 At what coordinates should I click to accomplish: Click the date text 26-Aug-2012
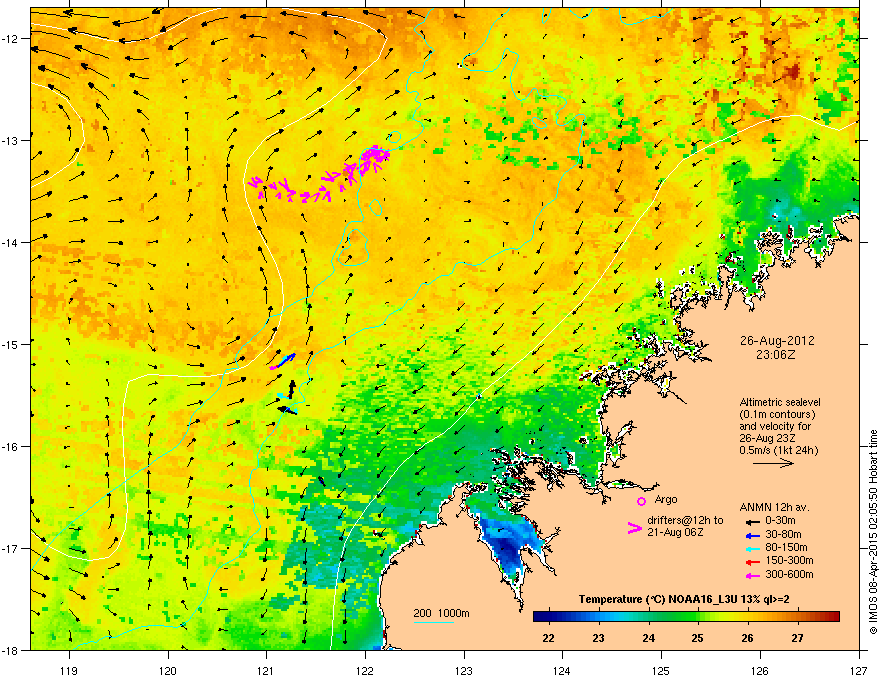(x=777, y=341)
